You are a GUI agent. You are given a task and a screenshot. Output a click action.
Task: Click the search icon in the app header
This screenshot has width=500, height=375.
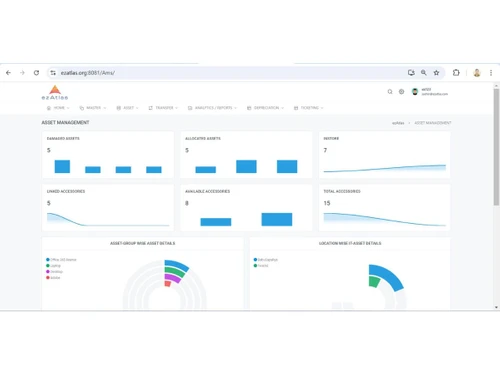click(390, 92)
